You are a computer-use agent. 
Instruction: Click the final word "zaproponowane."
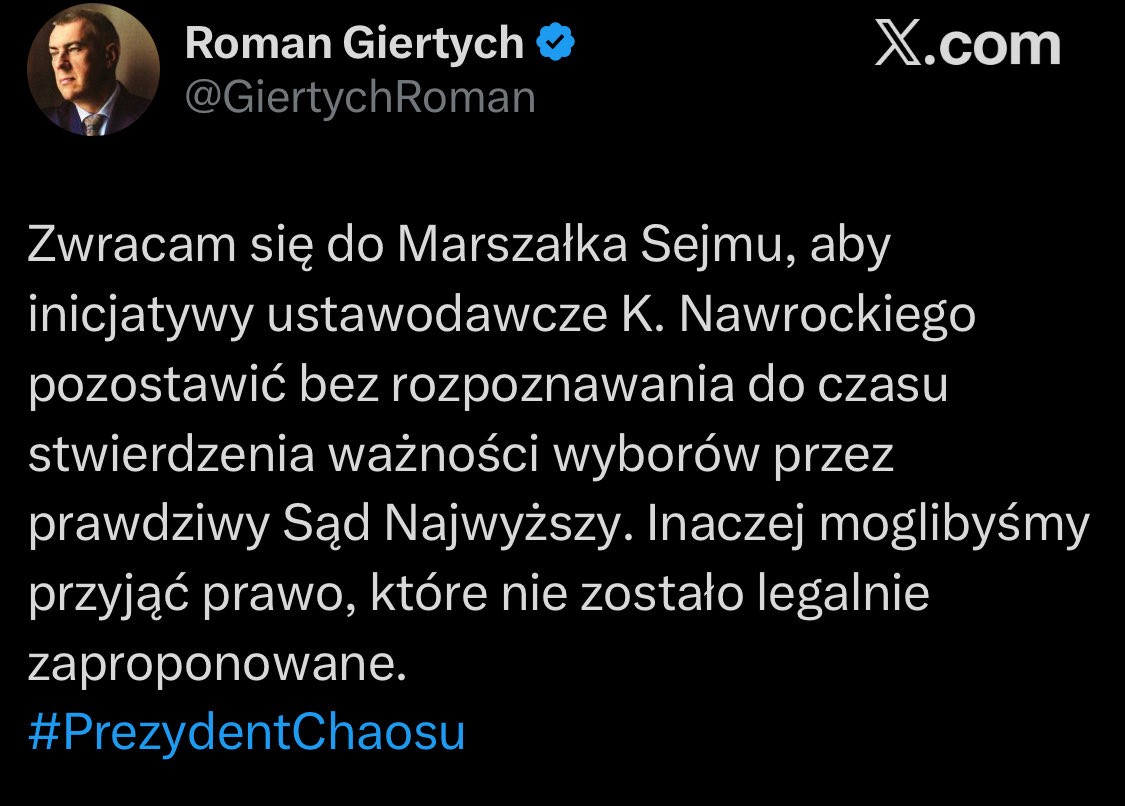[218, 664]
